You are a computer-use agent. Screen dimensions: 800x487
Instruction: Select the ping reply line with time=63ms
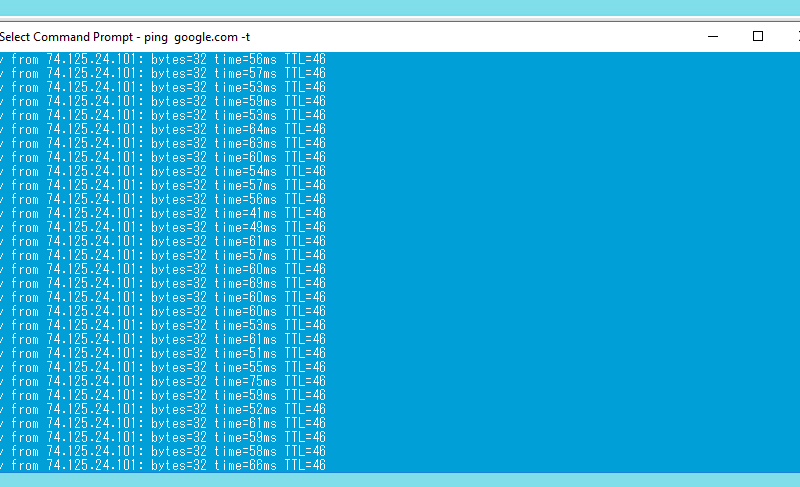click(x=163, y=144)
